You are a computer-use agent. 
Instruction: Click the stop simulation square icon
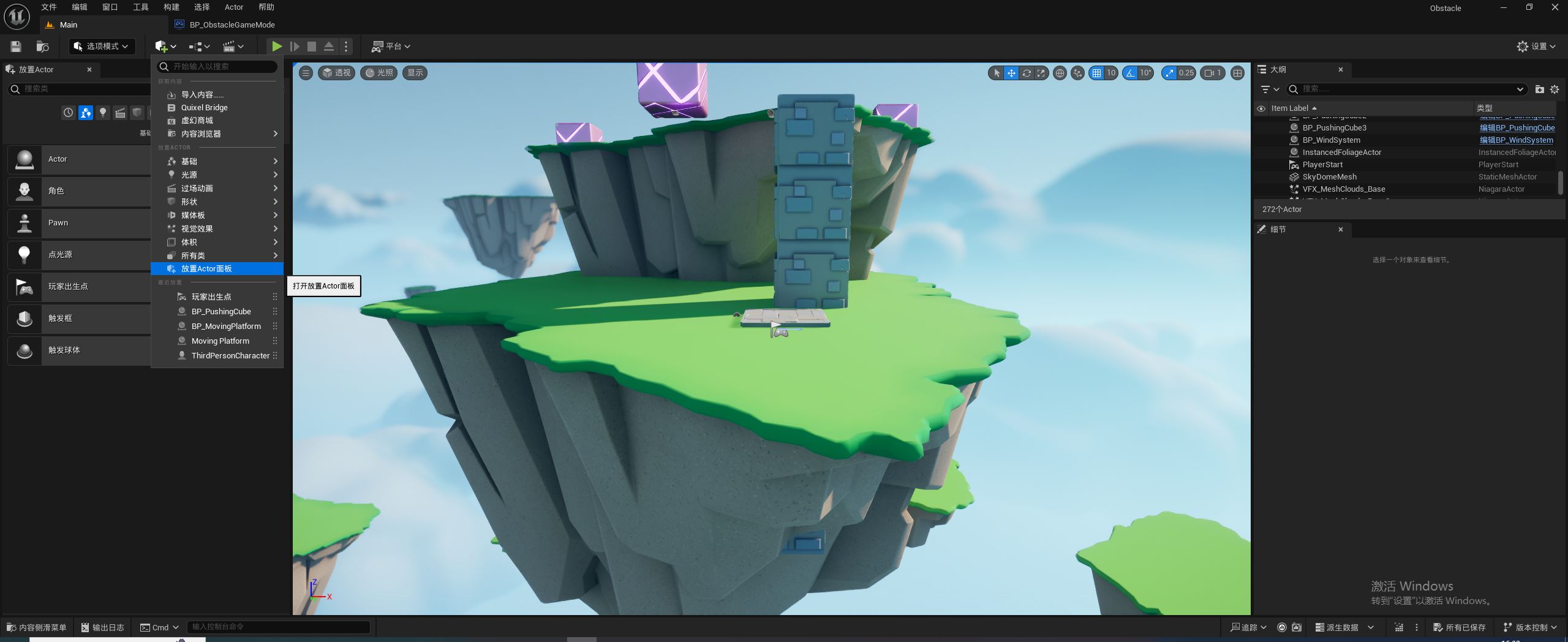pos(312,47)
